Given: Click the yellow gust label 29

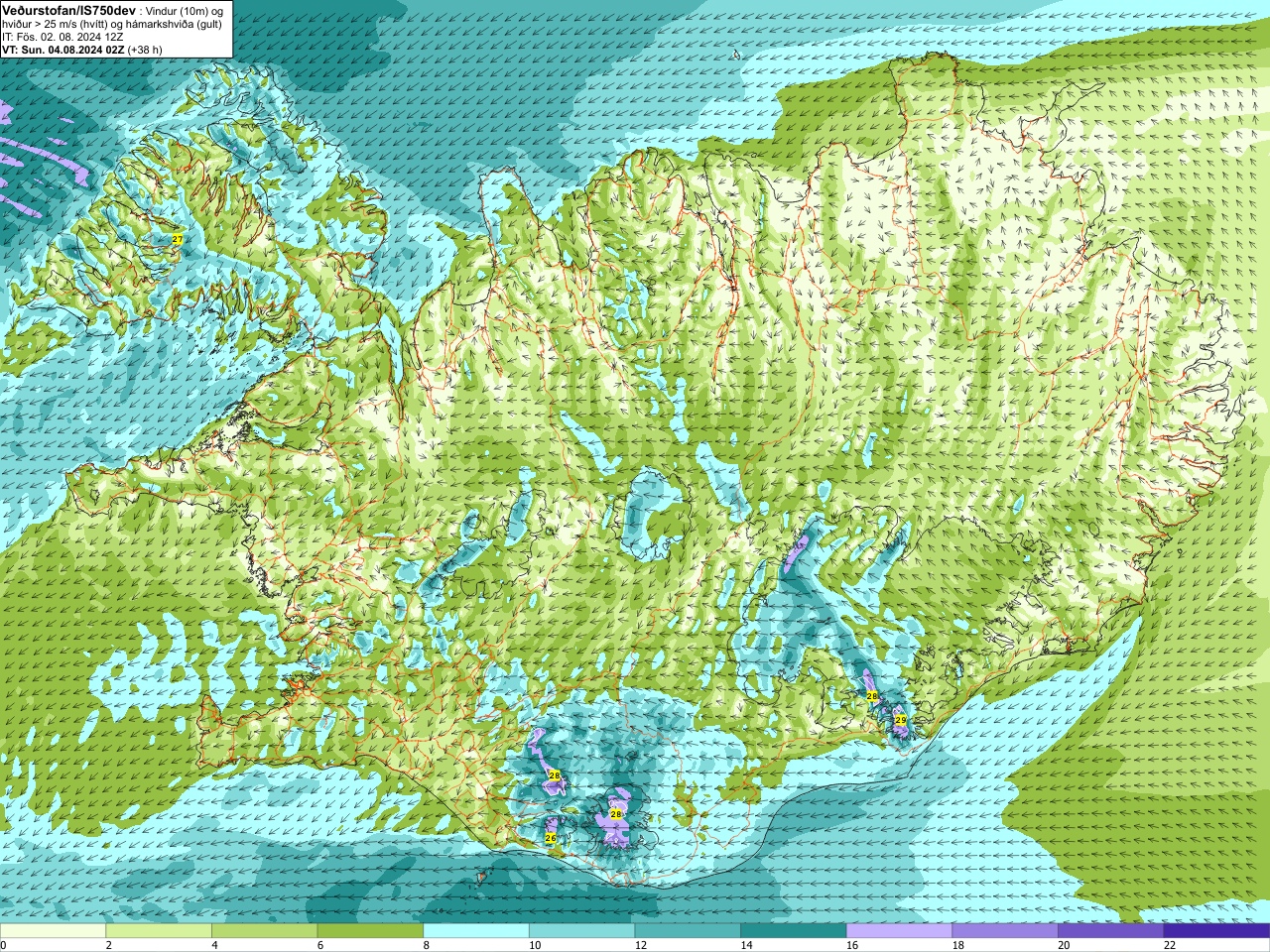Looking at the screenshot, I should click(x=901, y=720).
